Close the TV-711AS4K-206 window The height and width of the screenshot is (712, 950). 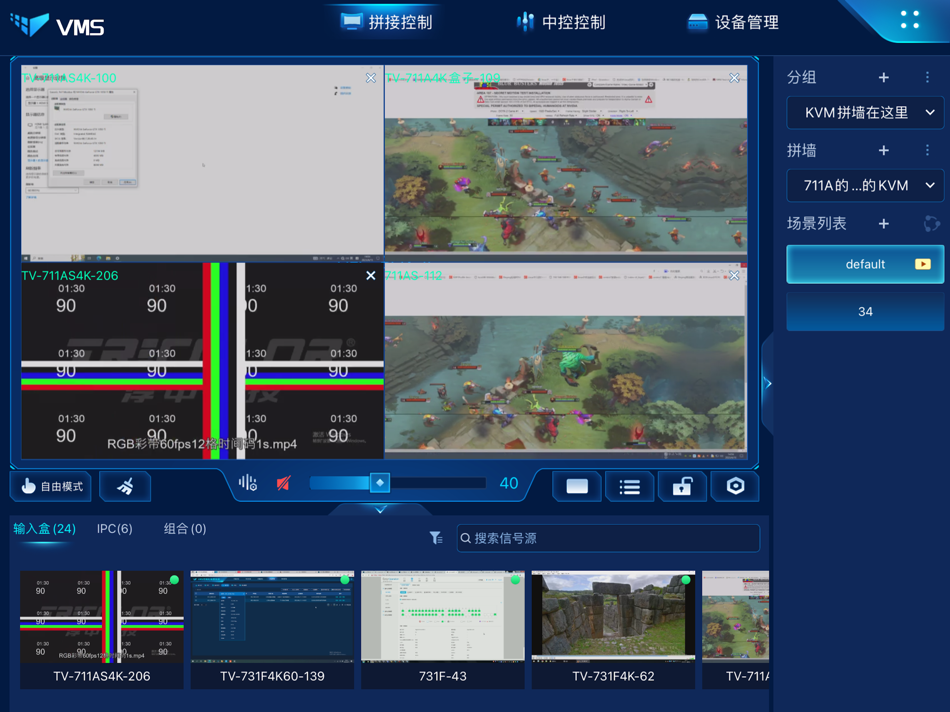[371, 276]
